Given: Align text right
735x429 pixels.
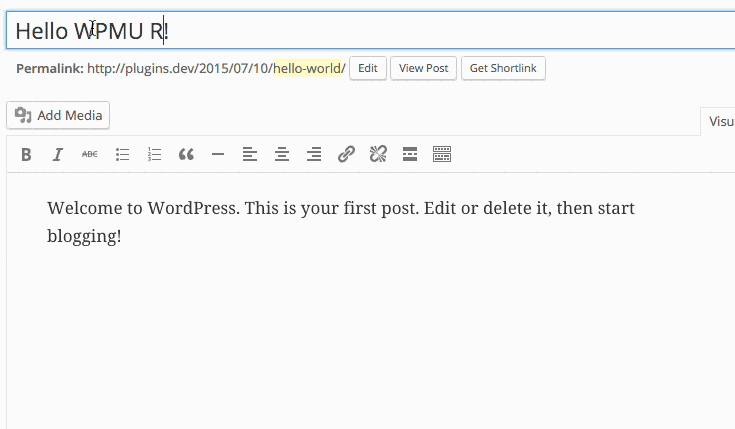Looking at the screenshot, I should coord(314,154).
